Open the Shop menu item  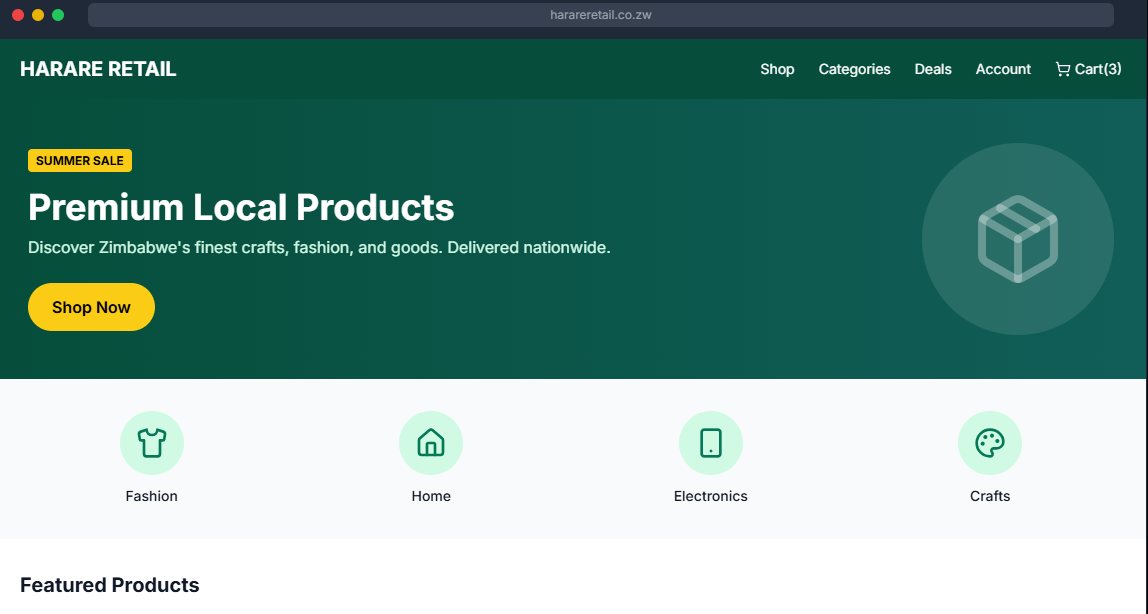pos(777,69)
